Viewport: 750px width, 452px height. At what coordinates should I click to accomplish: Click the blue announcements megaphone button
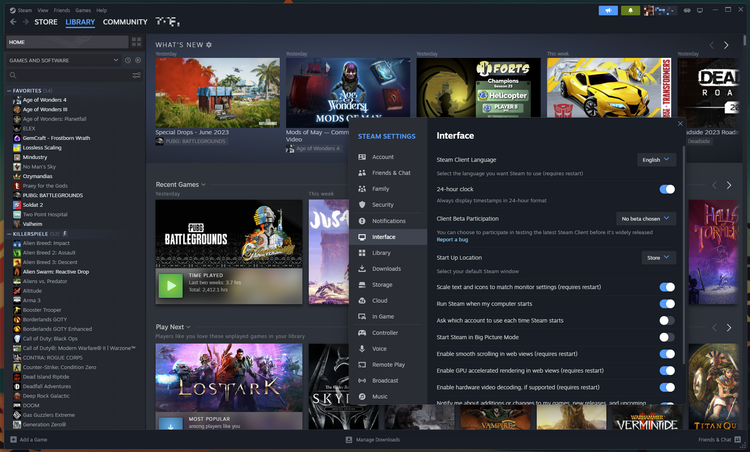608,10
